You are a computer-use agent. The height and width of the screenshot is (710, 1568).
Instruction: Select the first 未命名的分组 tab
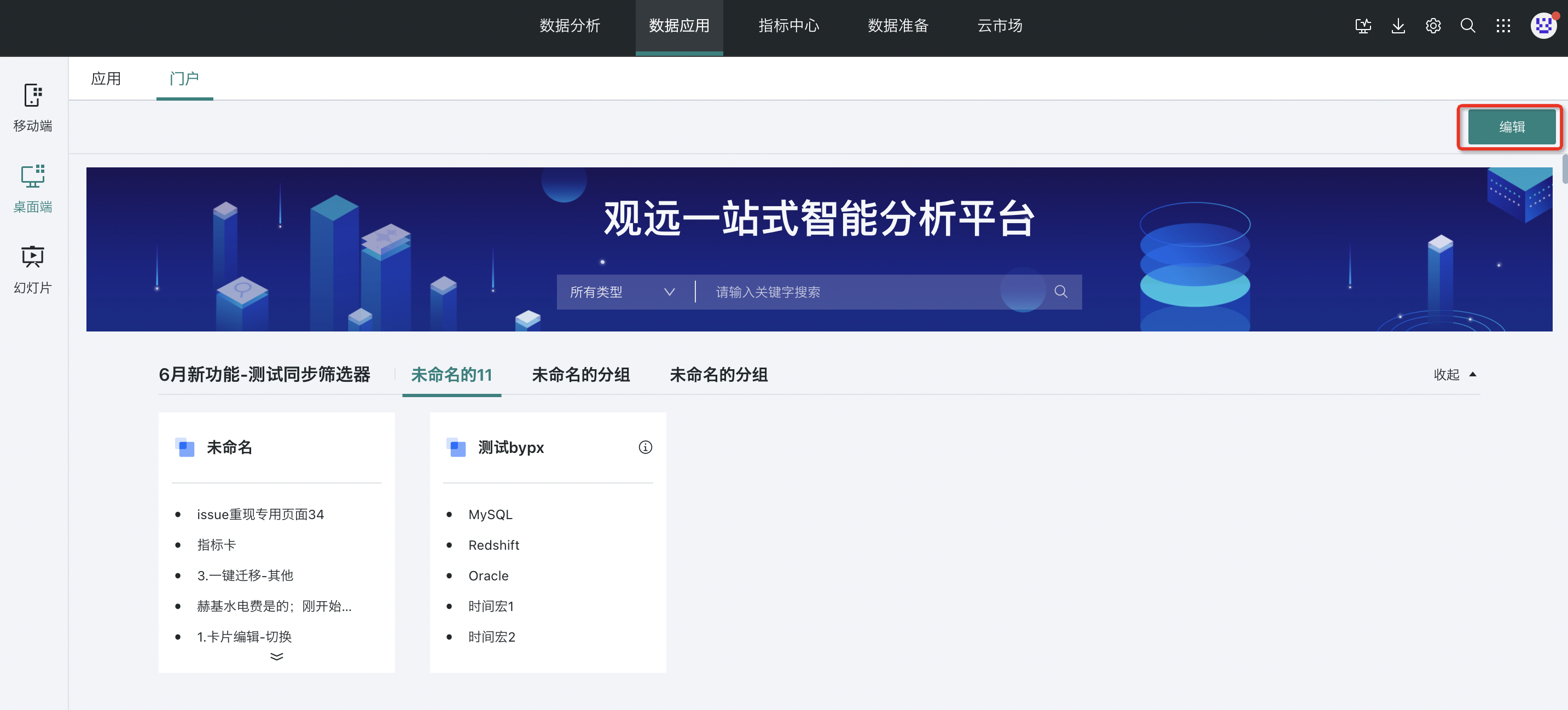(x=580, y=375)
